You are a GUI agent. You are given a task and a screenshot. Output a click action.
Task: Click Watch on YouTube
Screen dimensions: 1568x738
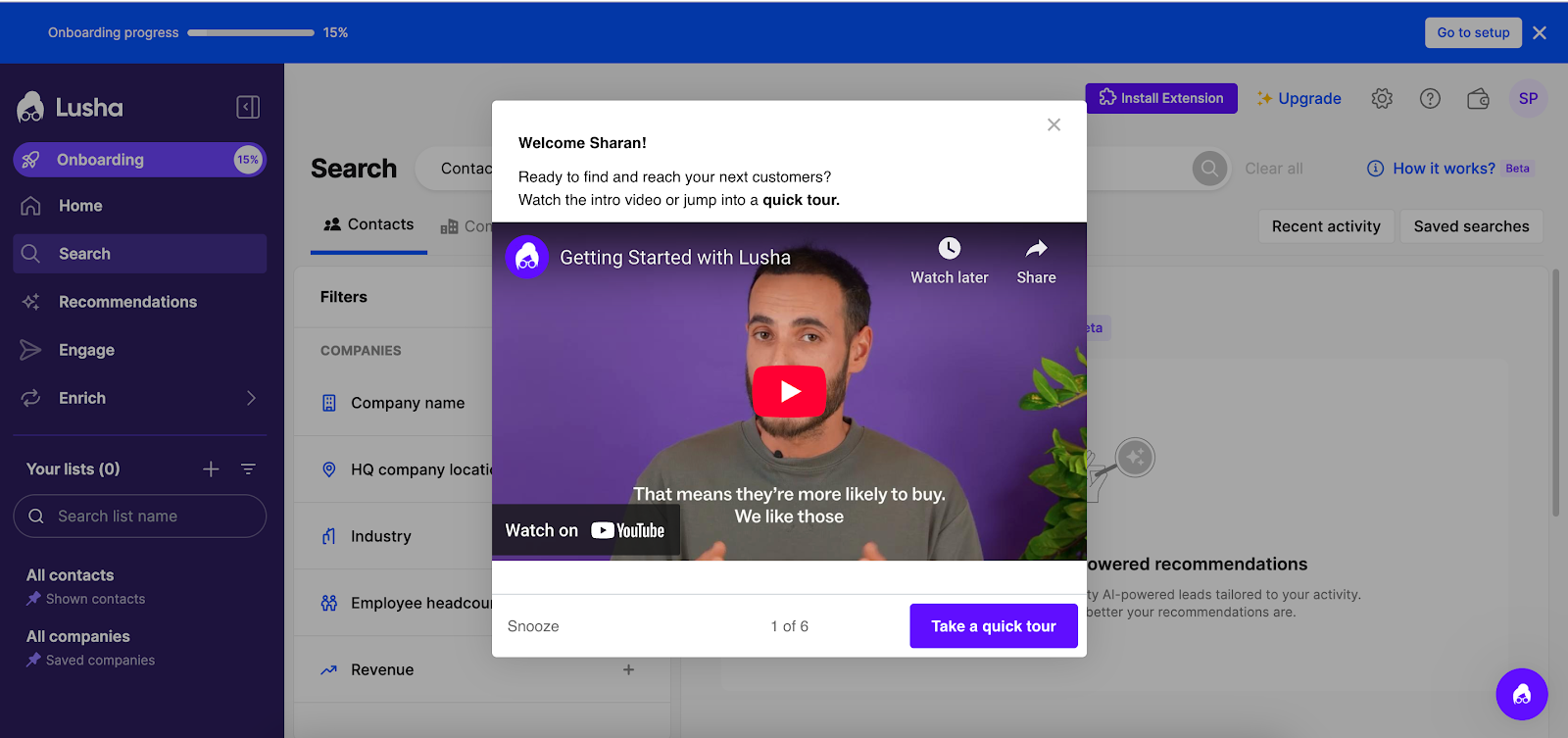tap(585, 530)
